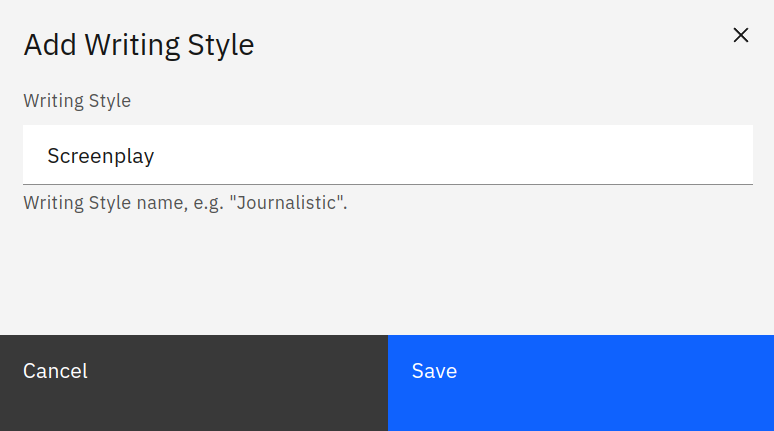
Task: Click the blank area below the helper text
Action: tap(387, 275)
